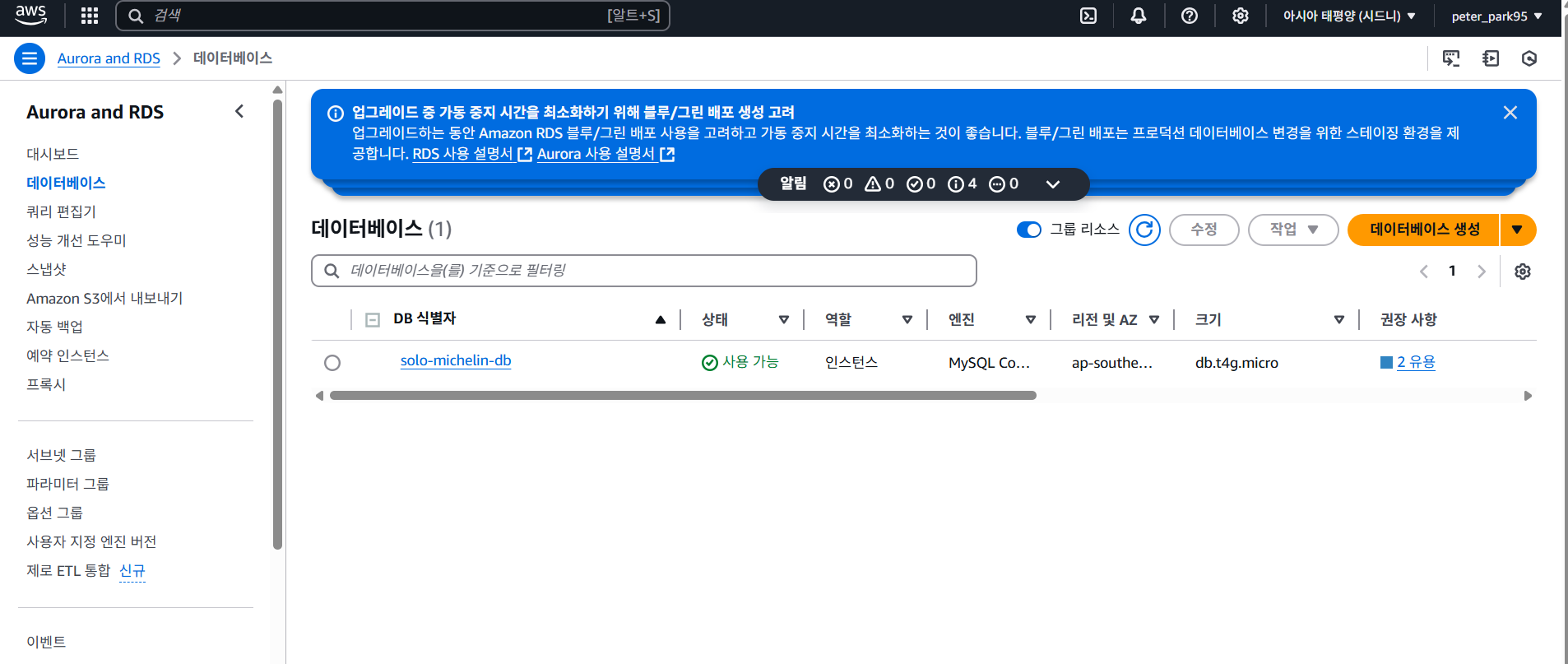Click the info icon in the banner
The height and width of the screenshot is (664, 1568).
(336, 114)
